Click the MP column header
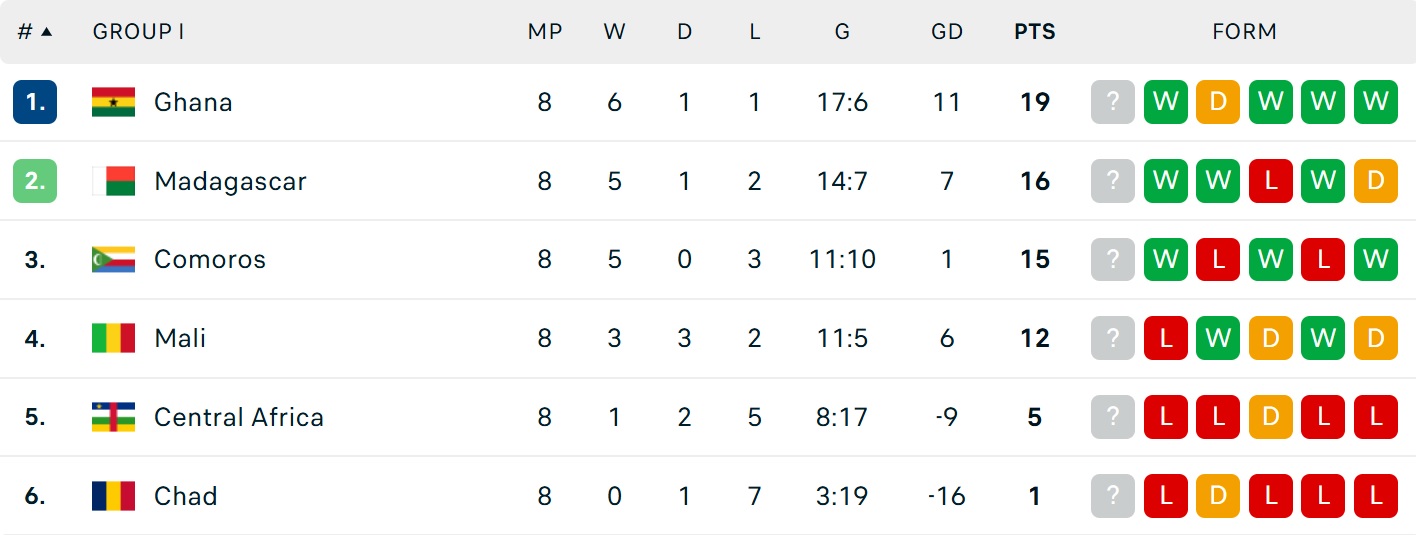Image resolution: width=1416 pixels, height=535 pixels. [x=545, y=31]
